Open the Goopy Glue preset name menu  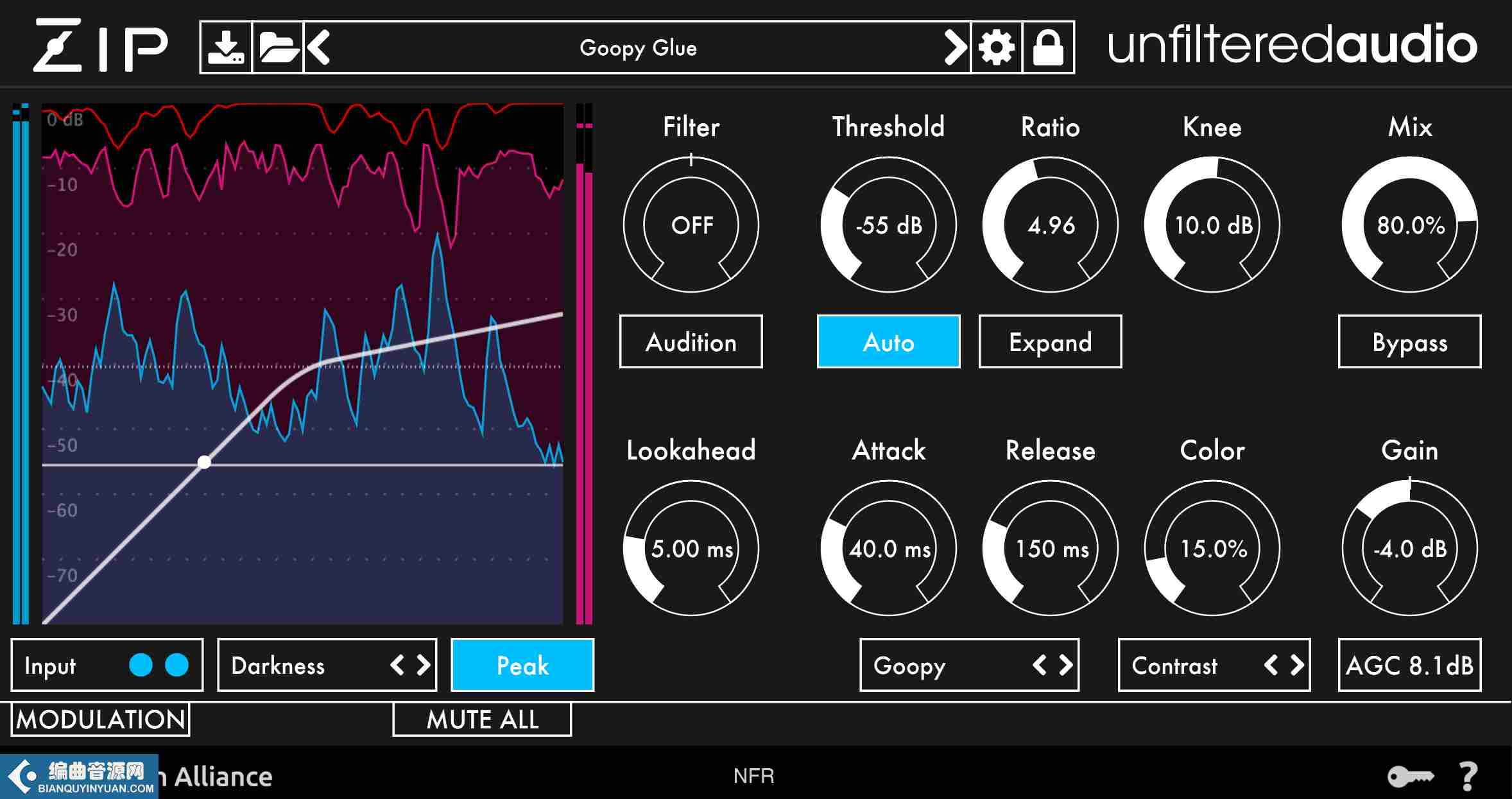(638, 47)
